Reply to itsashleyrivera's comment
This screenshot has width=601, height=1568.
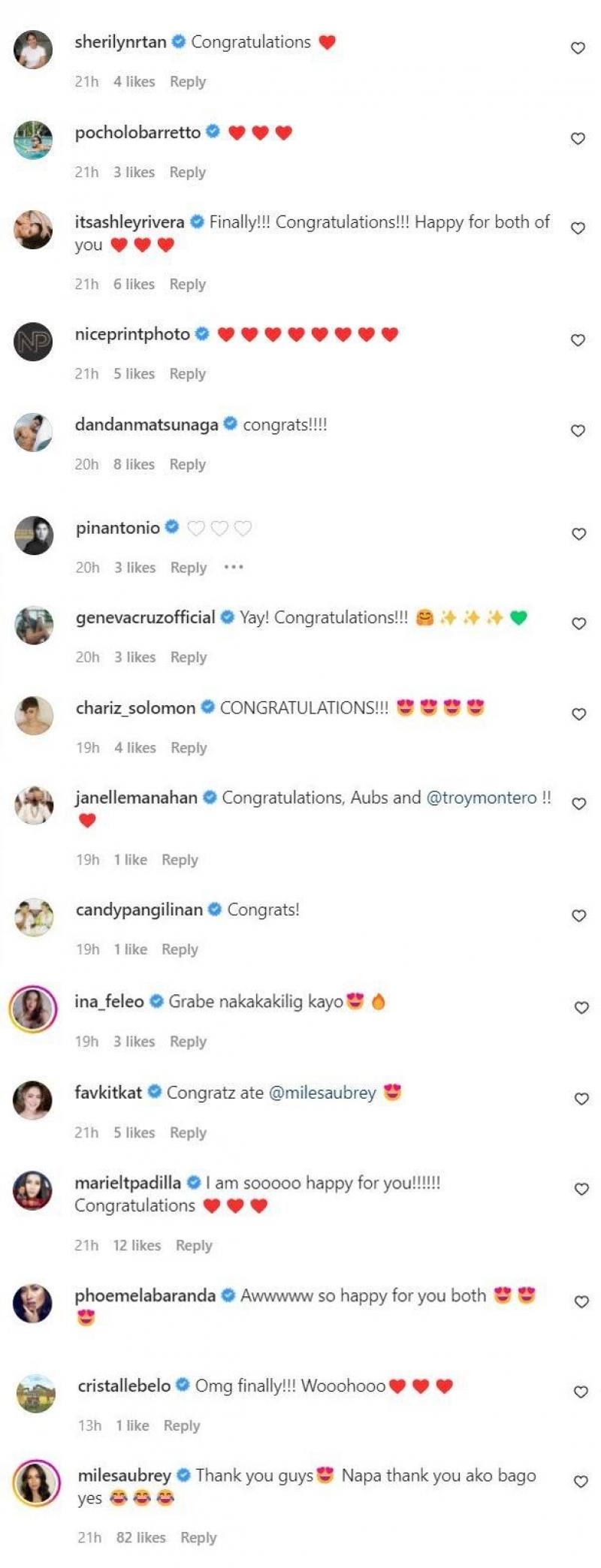(x=187, y=284)
